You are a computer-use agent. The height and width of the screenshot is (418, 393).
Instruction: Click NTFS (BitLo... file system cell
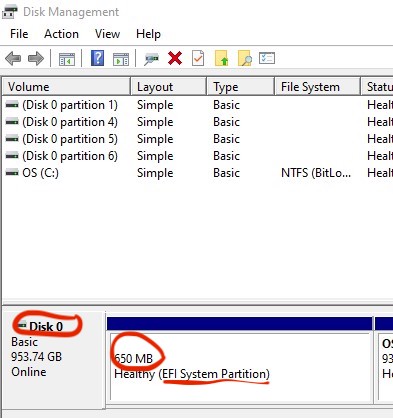coord(316,173)
